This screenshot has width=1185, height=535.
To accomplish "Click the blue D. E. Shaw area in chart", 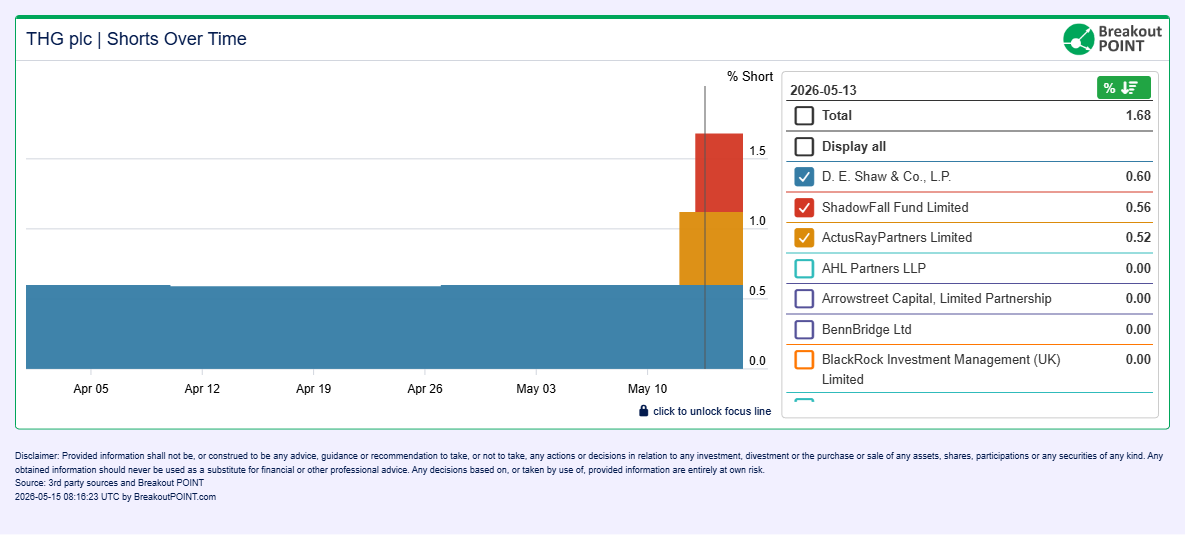I will click(384, 327).
